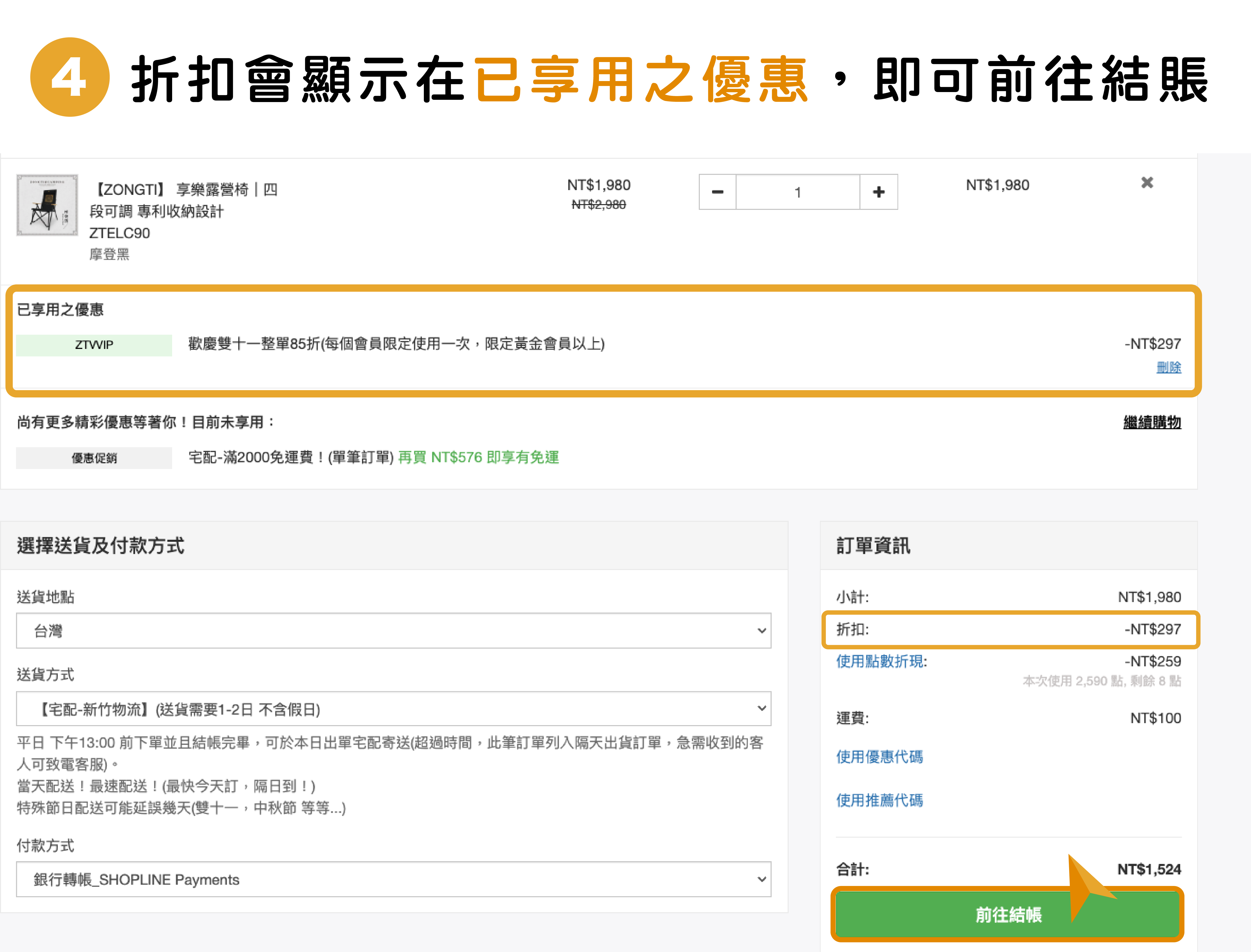
Task: Remove item with the X icon
Action: (x=1147, y=182)
